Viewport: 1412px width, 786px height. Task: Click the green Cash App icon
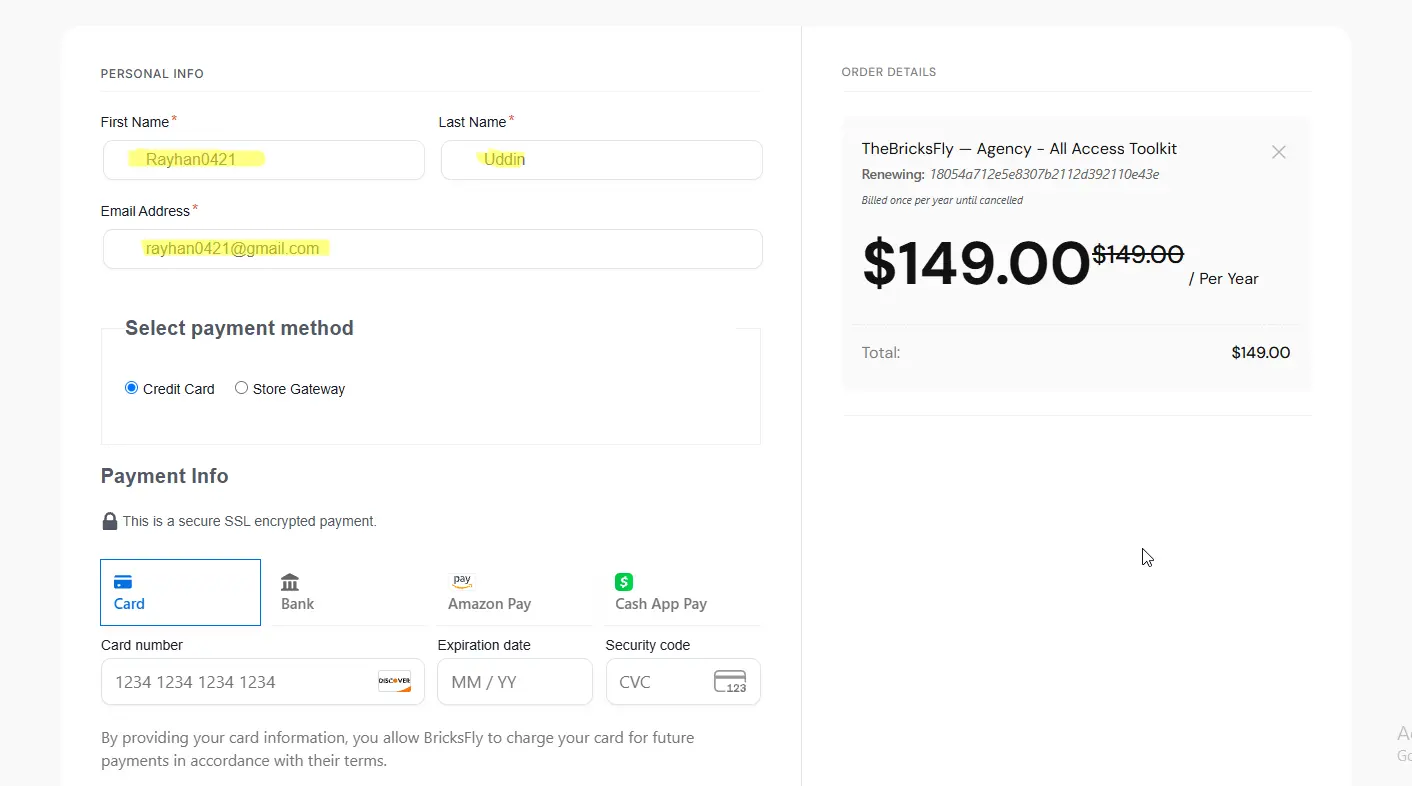[624, 582]
